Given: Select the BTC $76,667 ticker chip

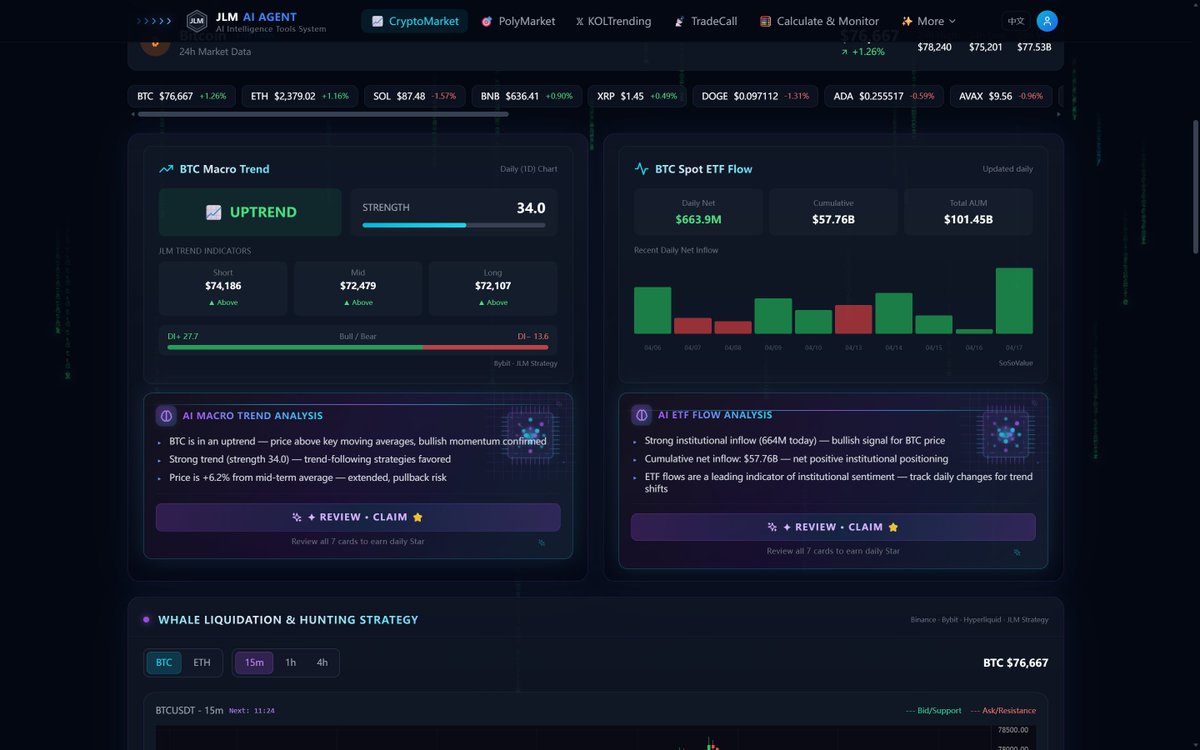Looking at the screenshot, I should [x=181, y=96].
